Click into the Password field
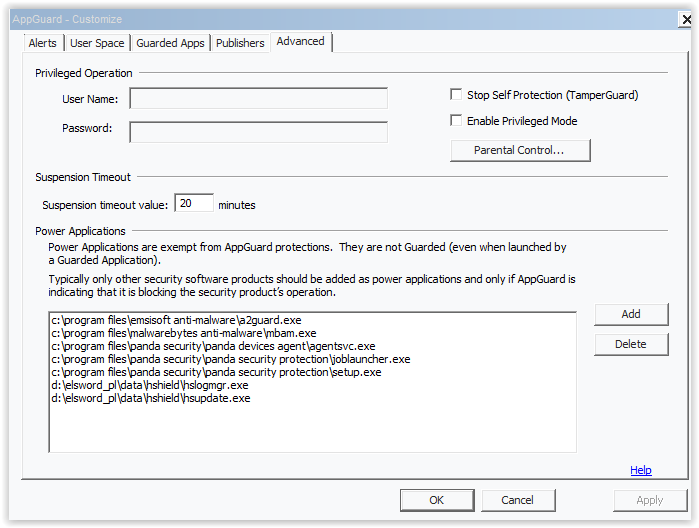 coord(259,132)
